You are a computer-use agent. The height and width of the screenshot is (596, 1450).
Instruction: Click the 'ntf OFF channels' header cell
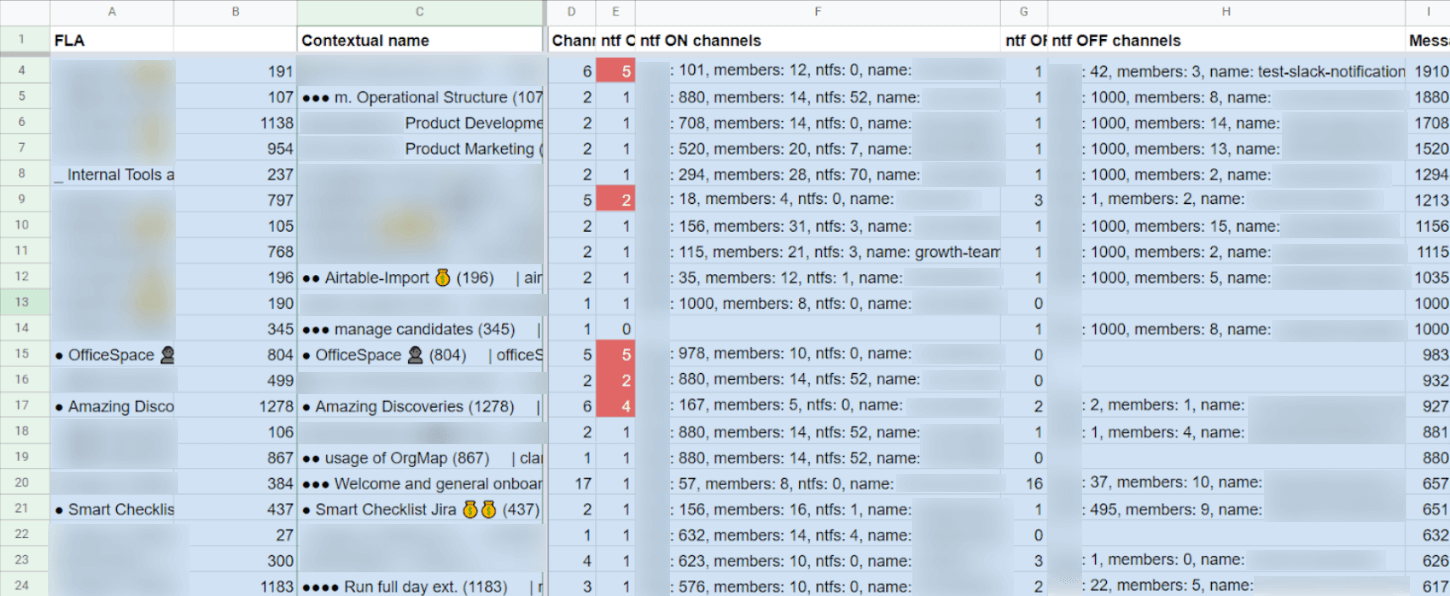tap(1226, 40)
